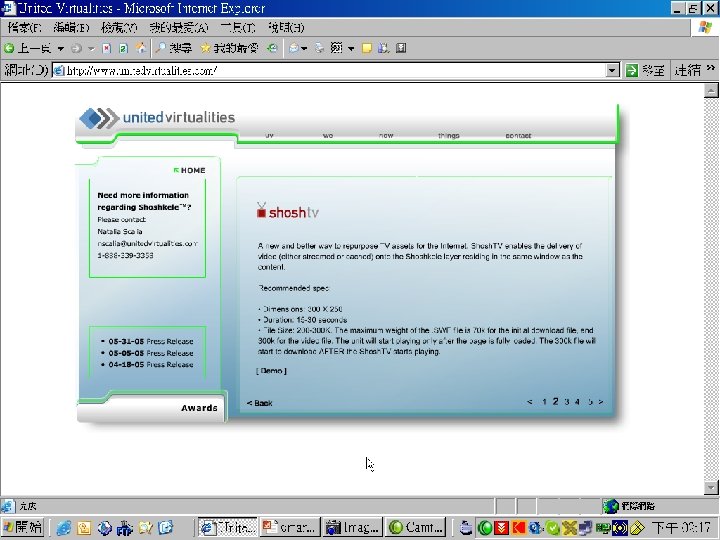The width and height of the screenshot is (720, 540).
Task: Click the Windows Start button
Action: pyautogui.click(x=22, y=527)
